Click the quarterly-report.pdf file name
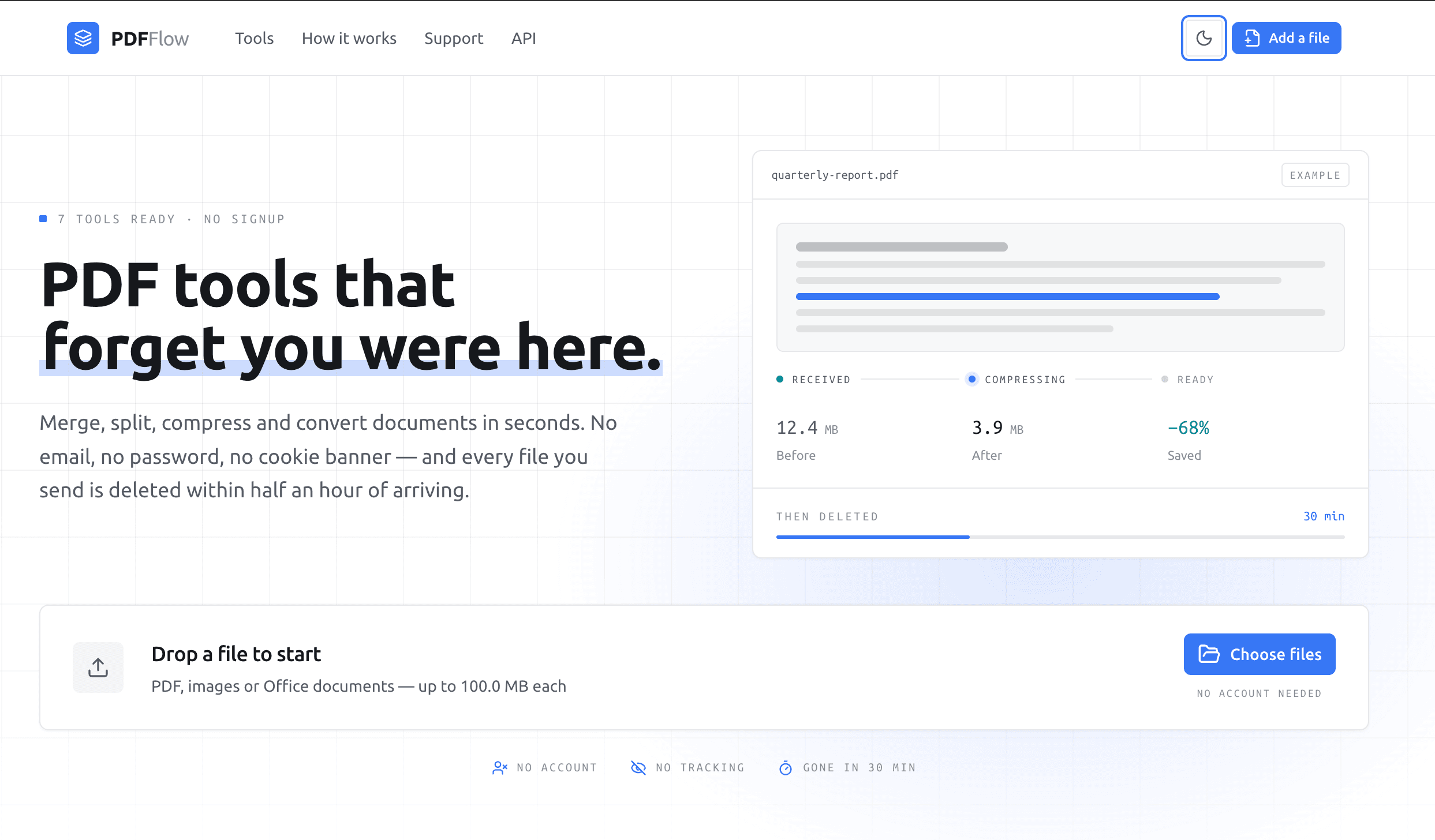Viewport: 1435px width, 840px height. (835, 175)
